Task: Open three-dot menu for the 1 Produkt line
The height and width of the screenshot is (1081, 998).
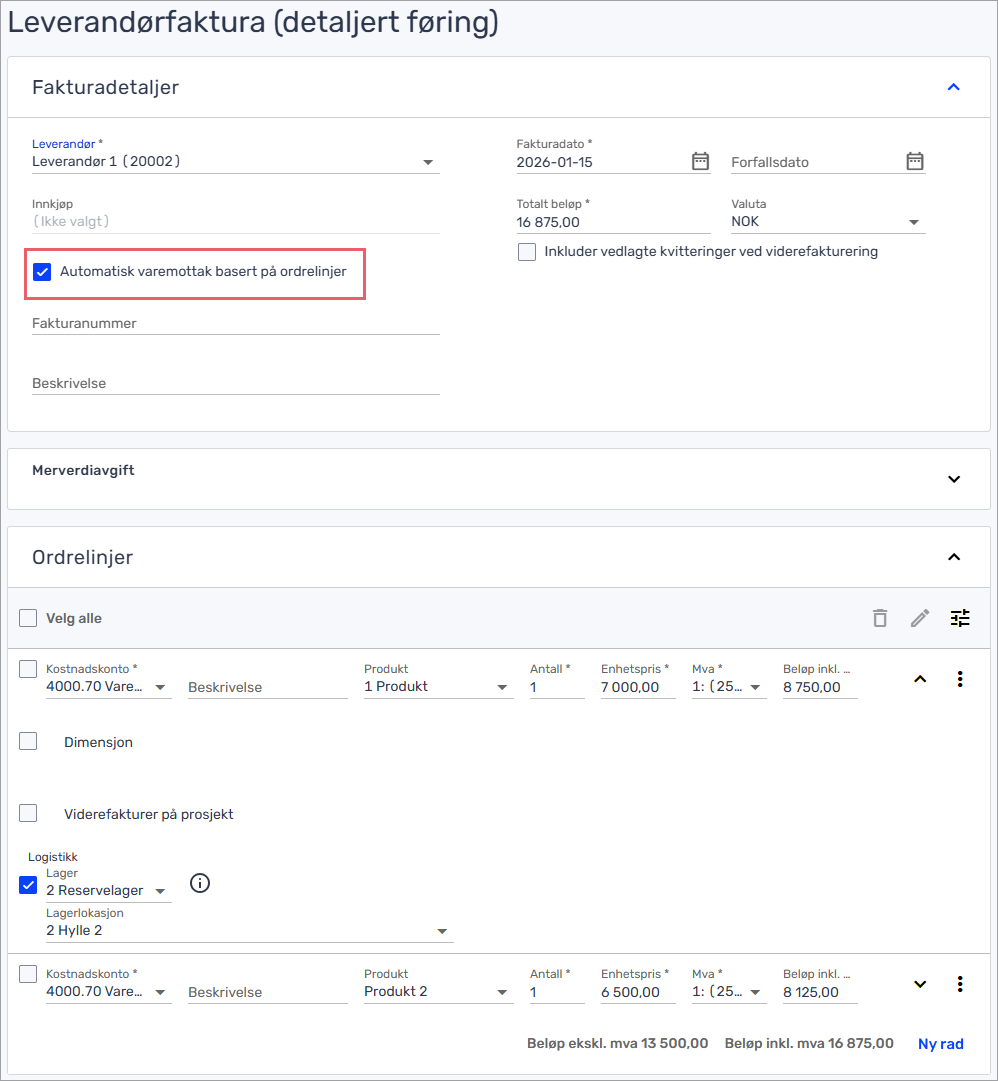Action: [960, 679]
